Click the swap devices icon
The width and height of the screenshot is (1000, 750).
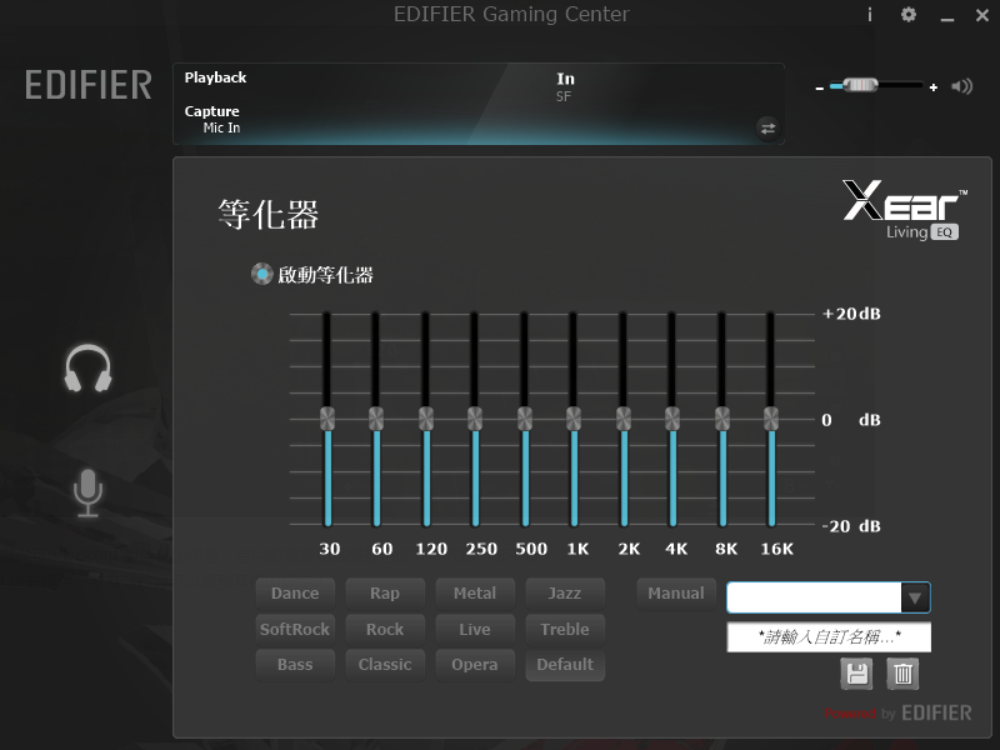tap(768, 128)
